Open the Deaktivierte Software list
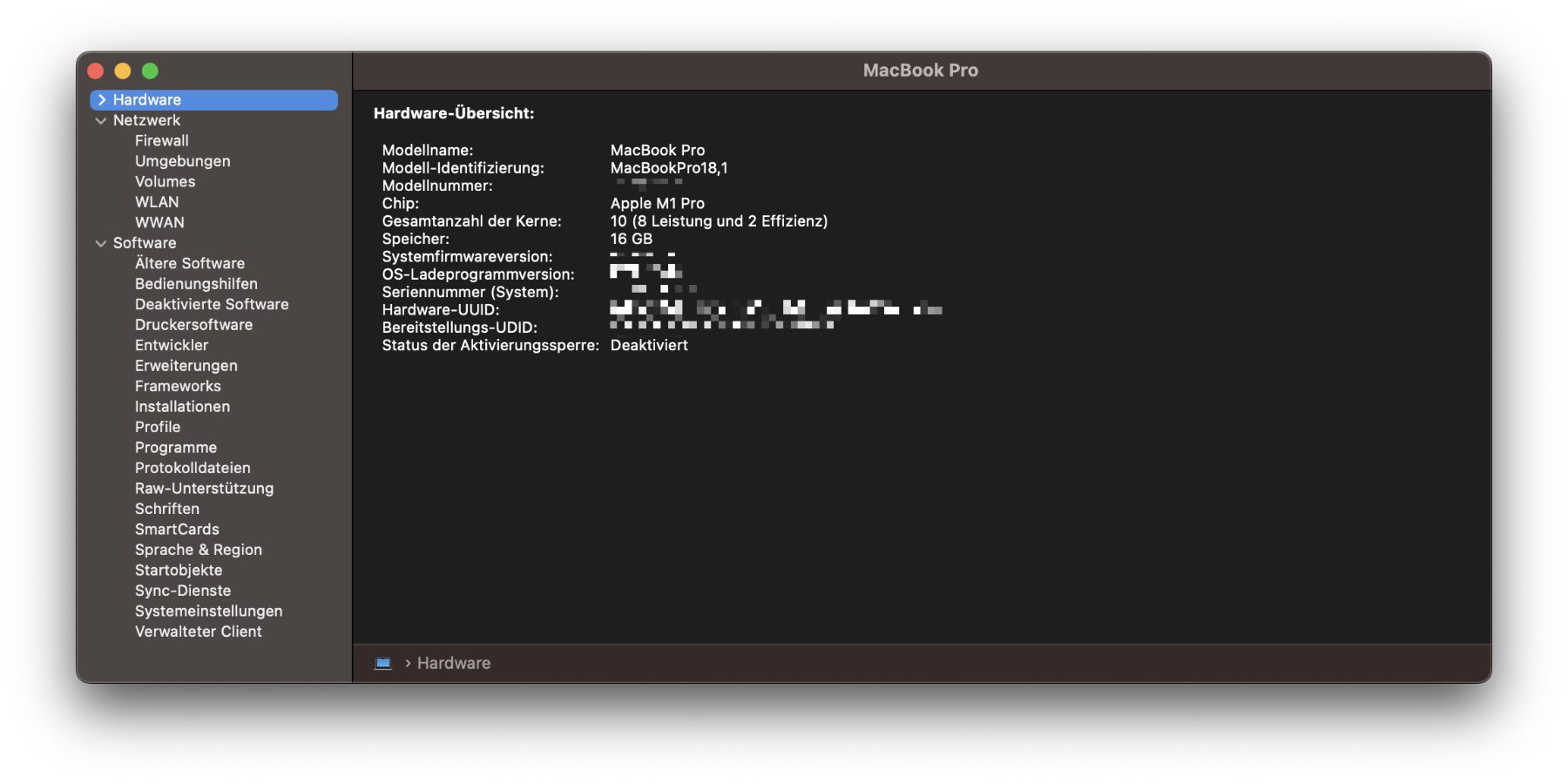This screenshot has height=784, width=1568. click(x=212, y=304)
